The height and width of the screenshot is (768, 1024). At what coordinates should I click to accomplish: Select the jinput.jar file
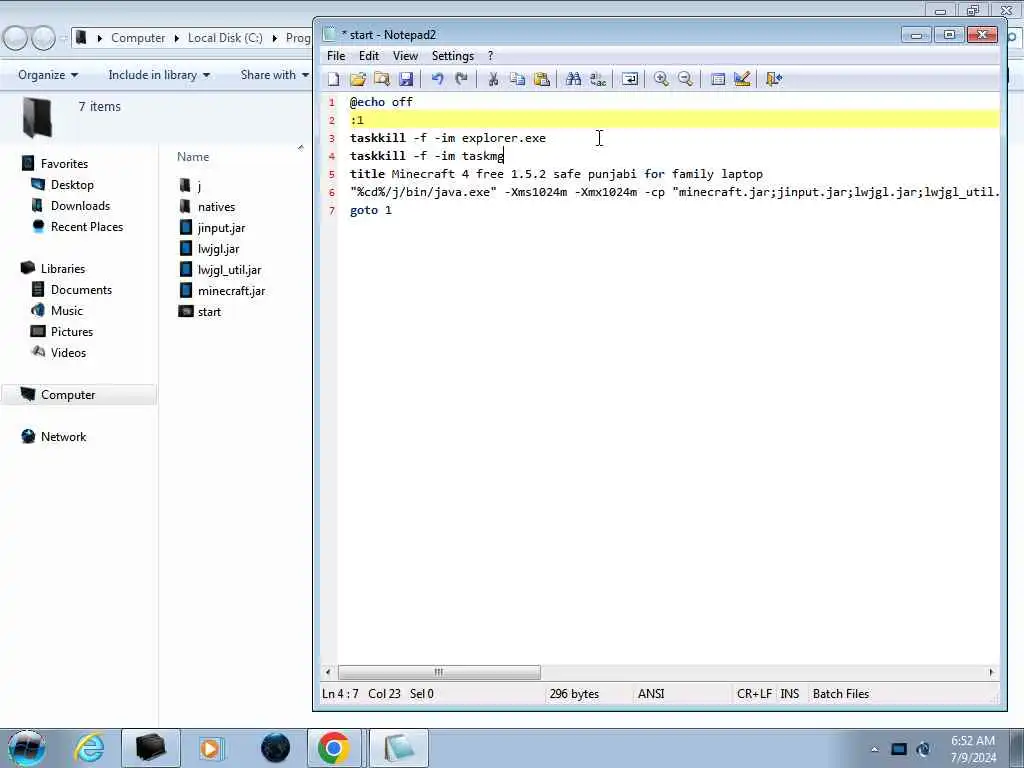tap(212, 228)
